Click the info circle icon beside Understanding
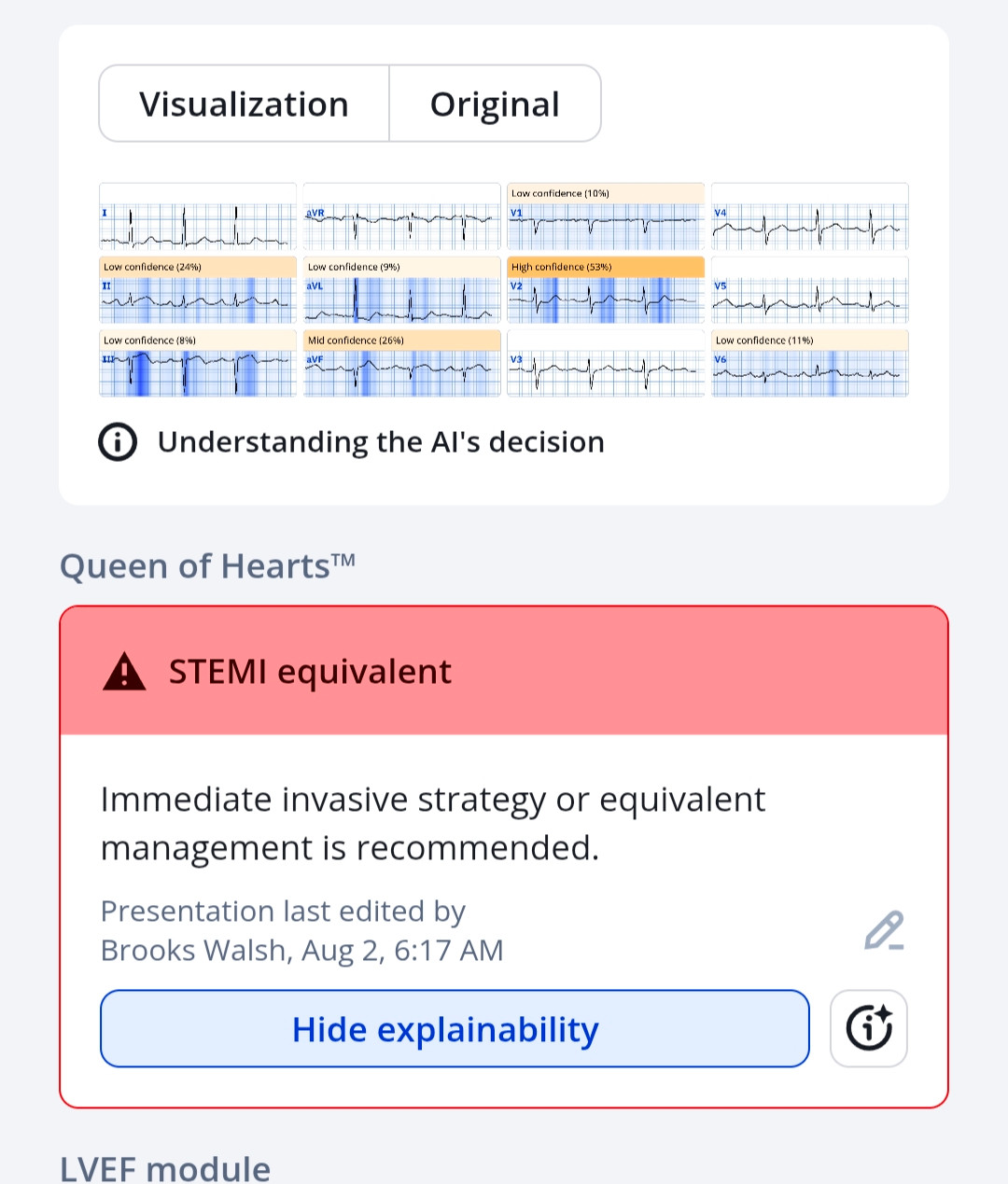The width and height of the screenshot is (1008, 1184). [118, 442]
